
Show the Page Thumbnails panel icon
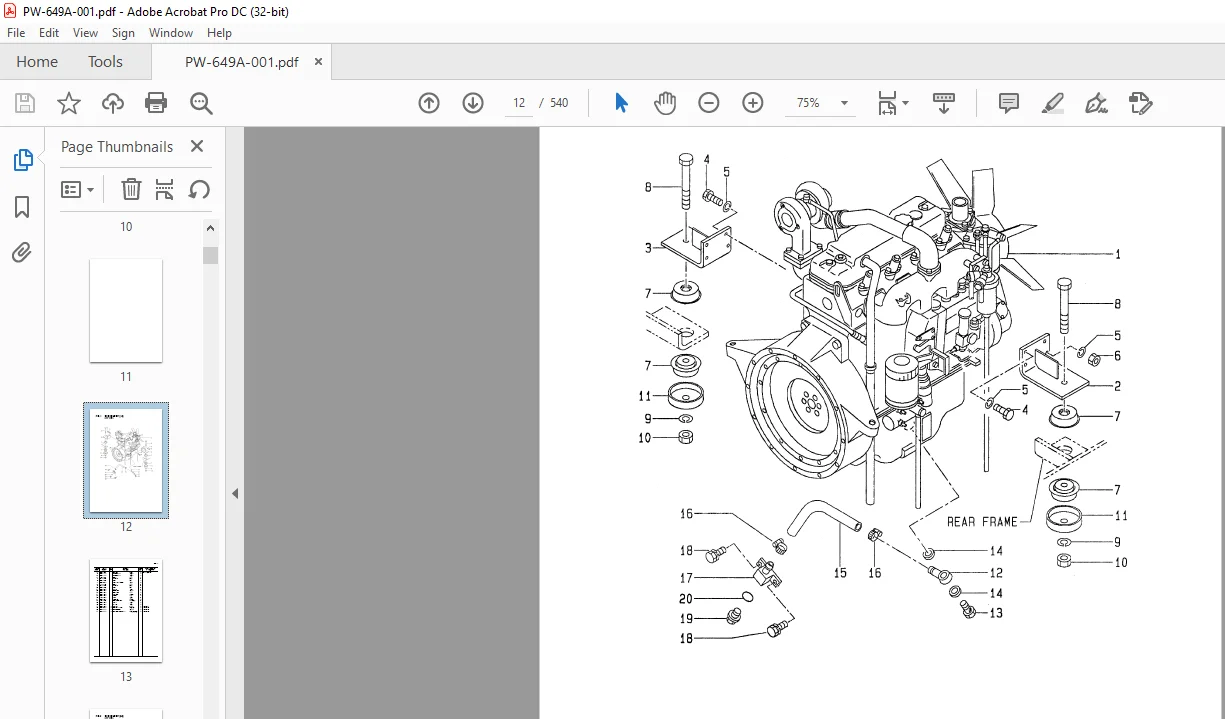[22, 160]
